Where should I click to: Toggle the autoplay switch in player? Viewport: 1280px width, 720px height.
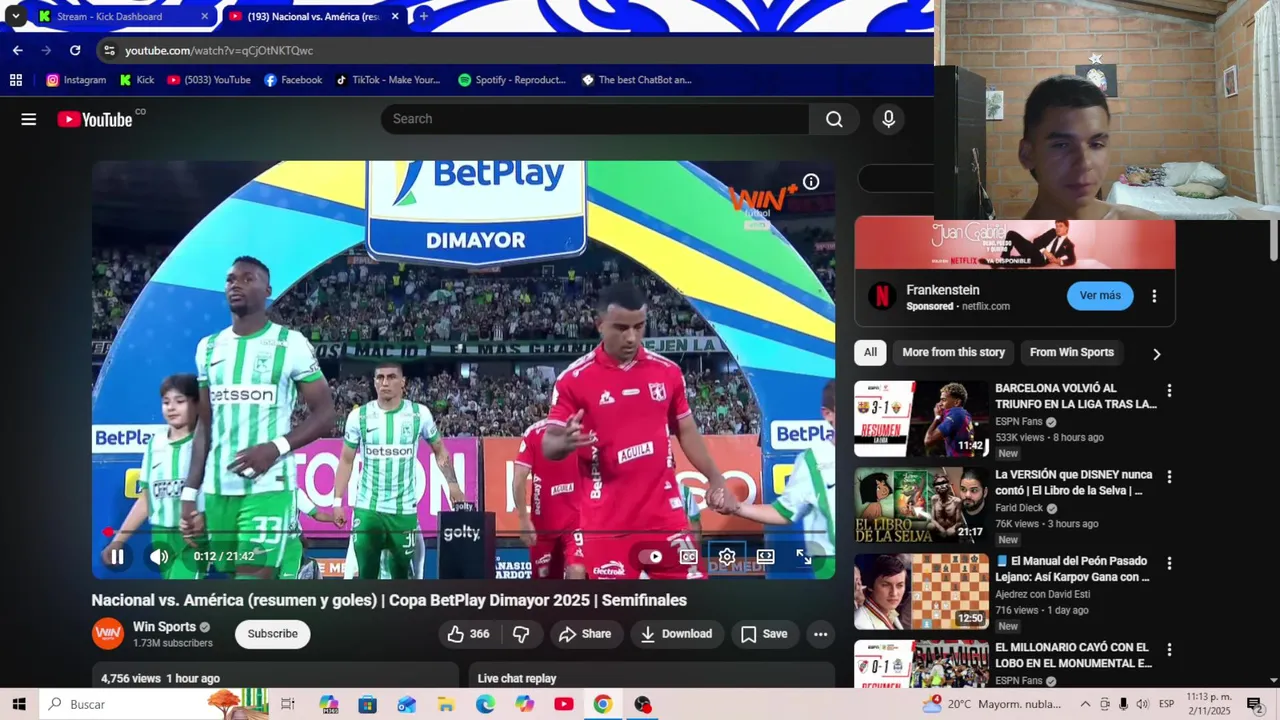[651, 557]
